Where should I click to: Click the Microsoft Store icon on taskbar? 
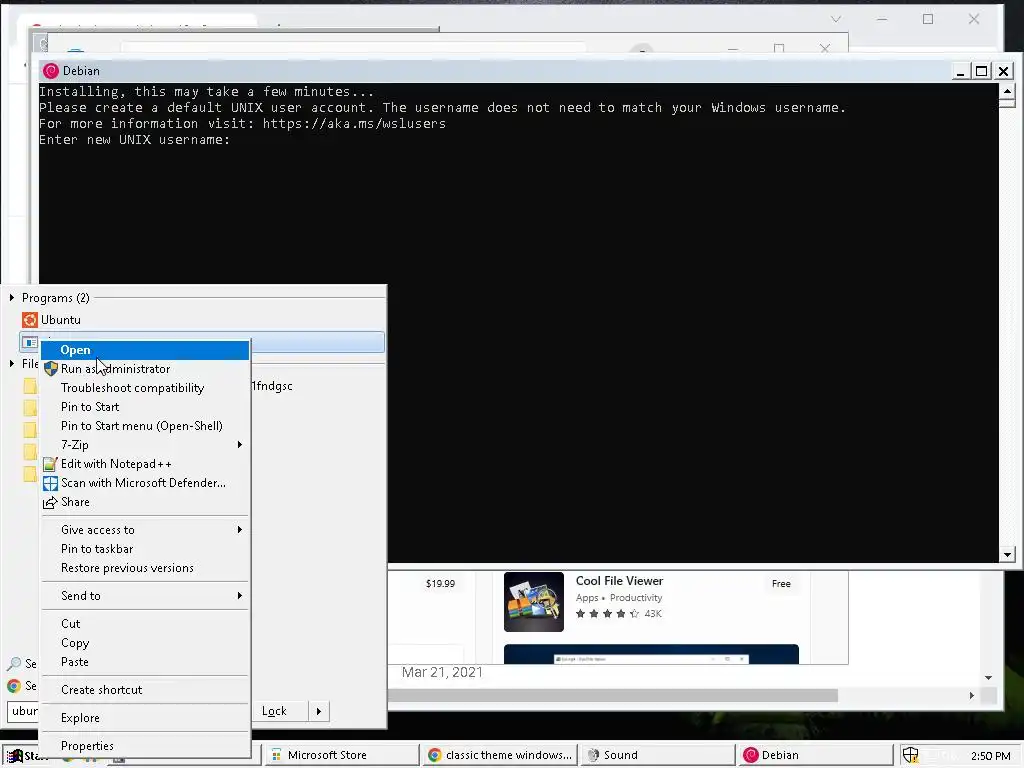pos(276,755)
